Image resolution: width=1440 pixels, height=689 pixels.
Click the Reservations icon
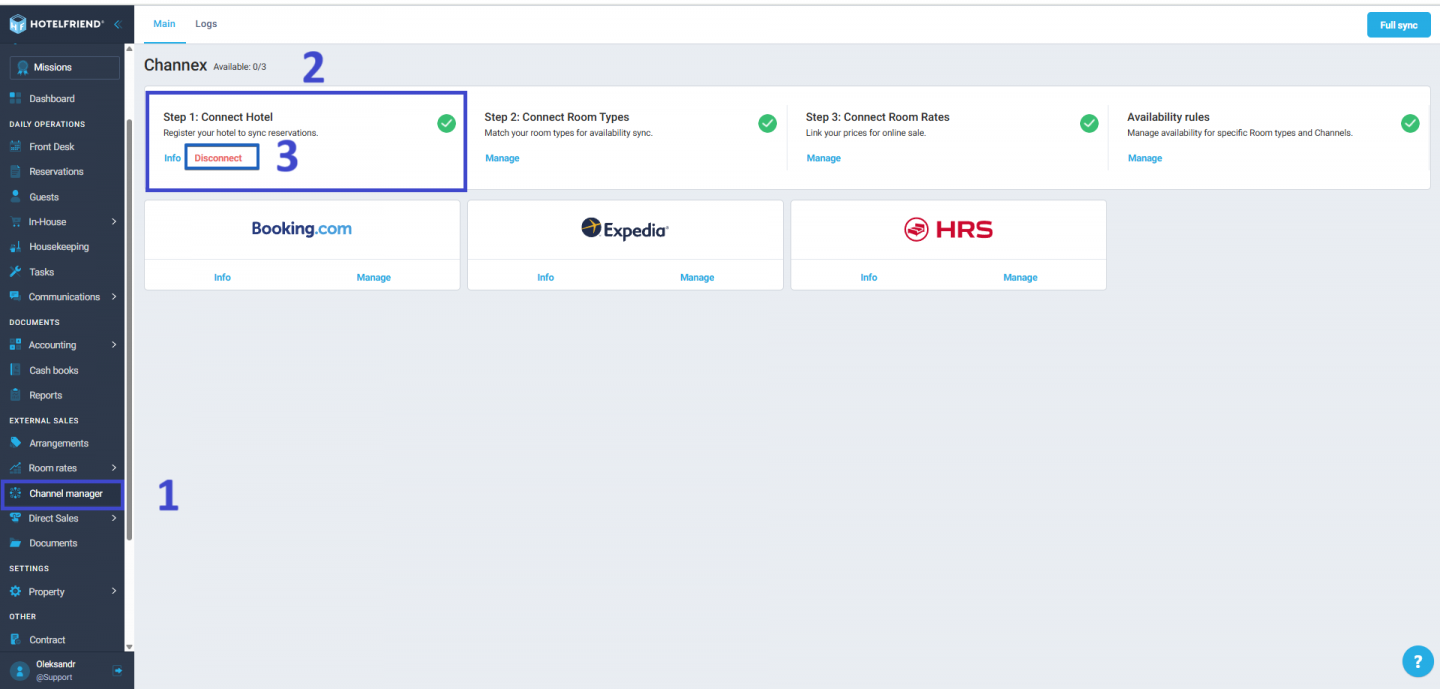(x=15, y=171)
